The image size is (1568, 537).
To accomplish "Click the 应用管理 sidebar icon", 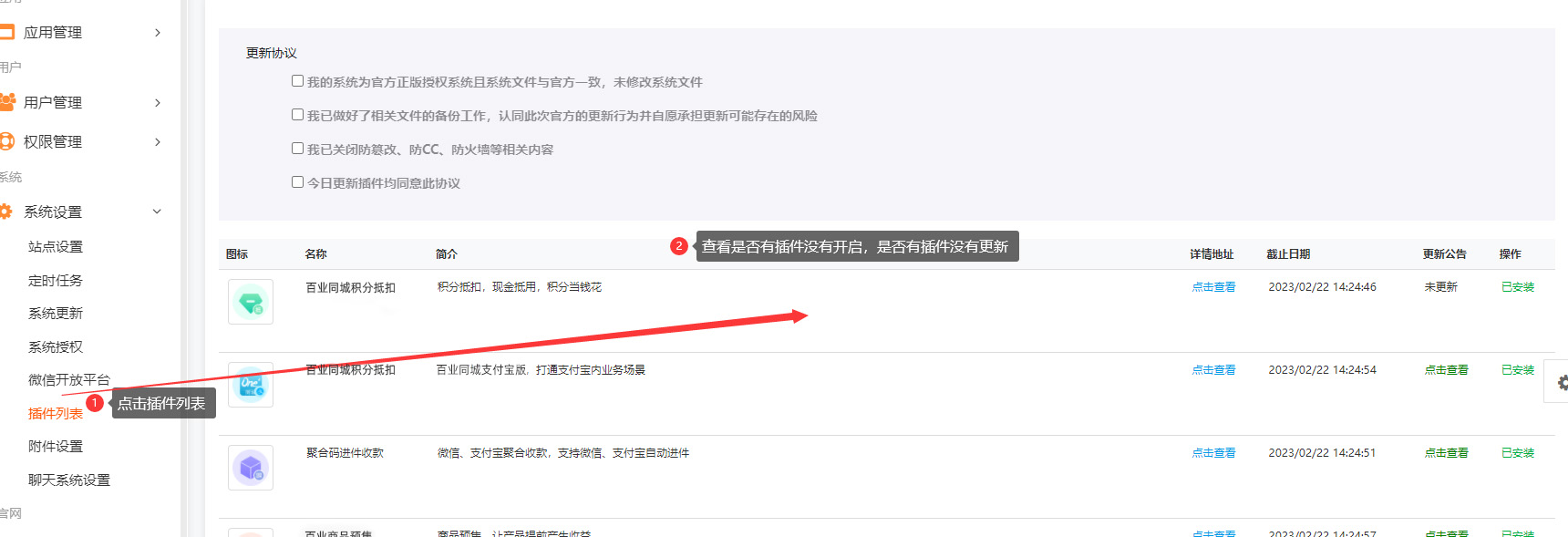I will [7, 32].
